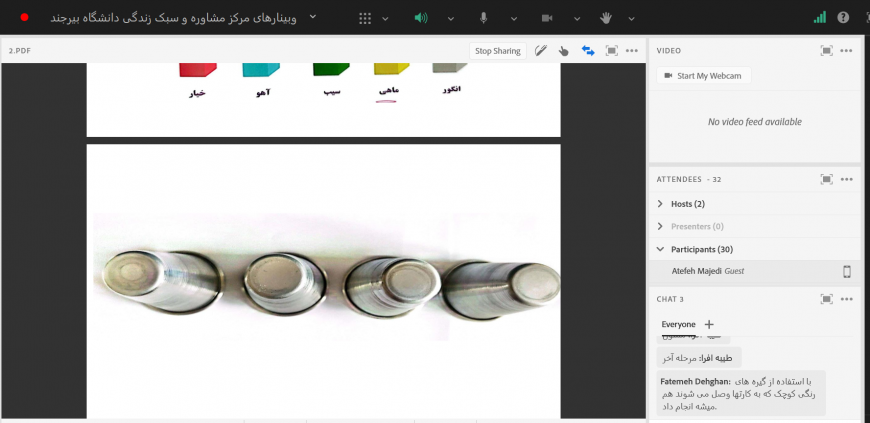Screen dimensions: 870x423
Task: Open Video pod options three-dot menu
Action: point(846,51)
